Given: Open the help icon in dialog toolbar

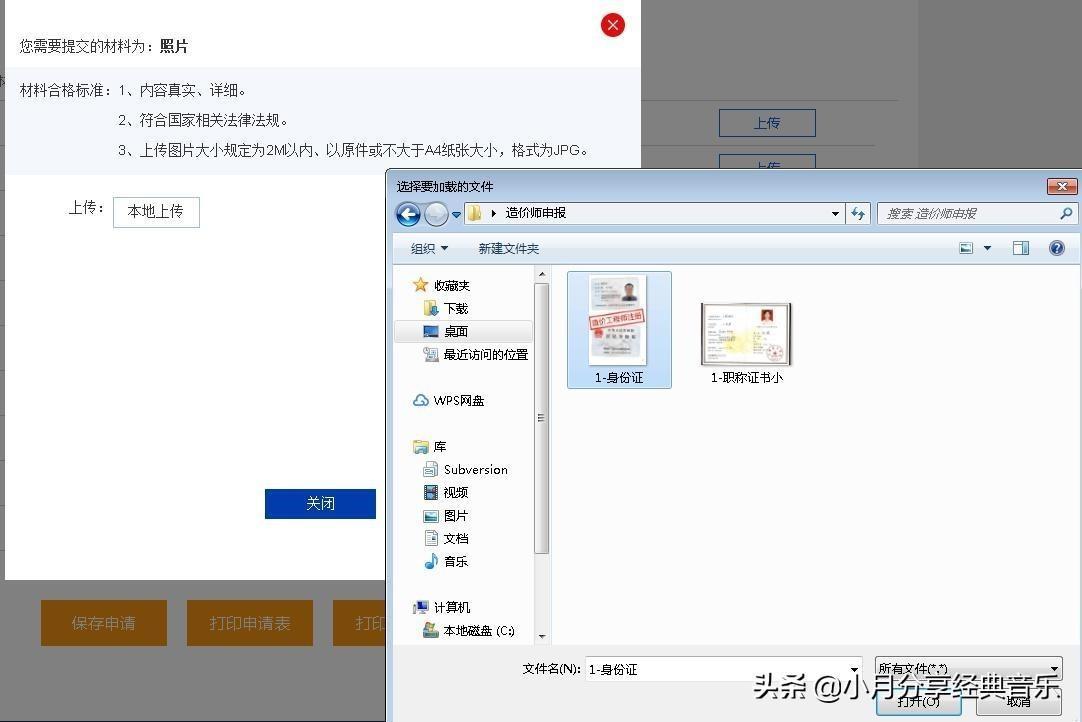Looking at the screenshot, I should tap(1056, 248).
